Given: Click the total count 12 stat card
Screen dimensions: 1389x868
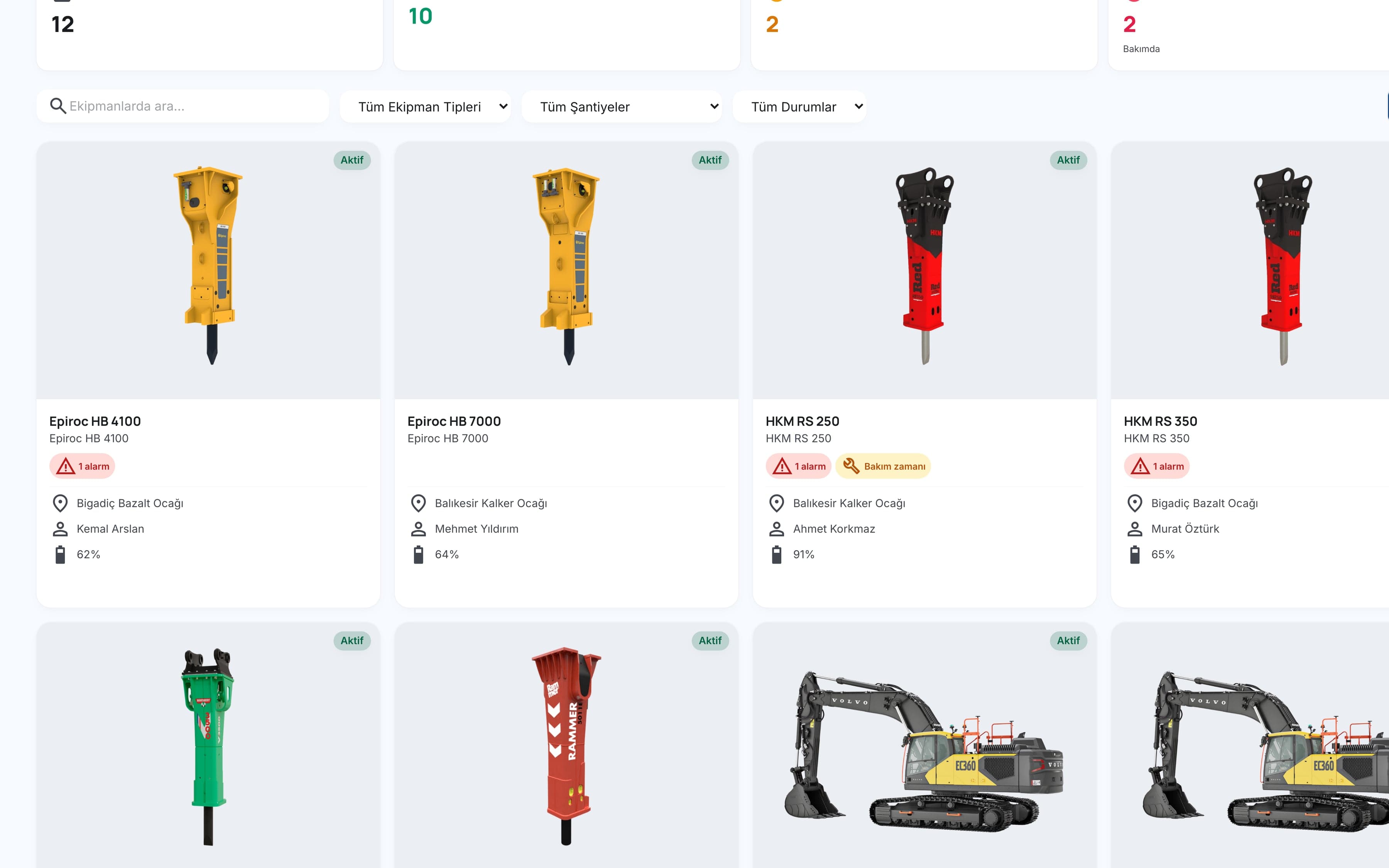Looking at the screenshot, I should tap(210, 34).
